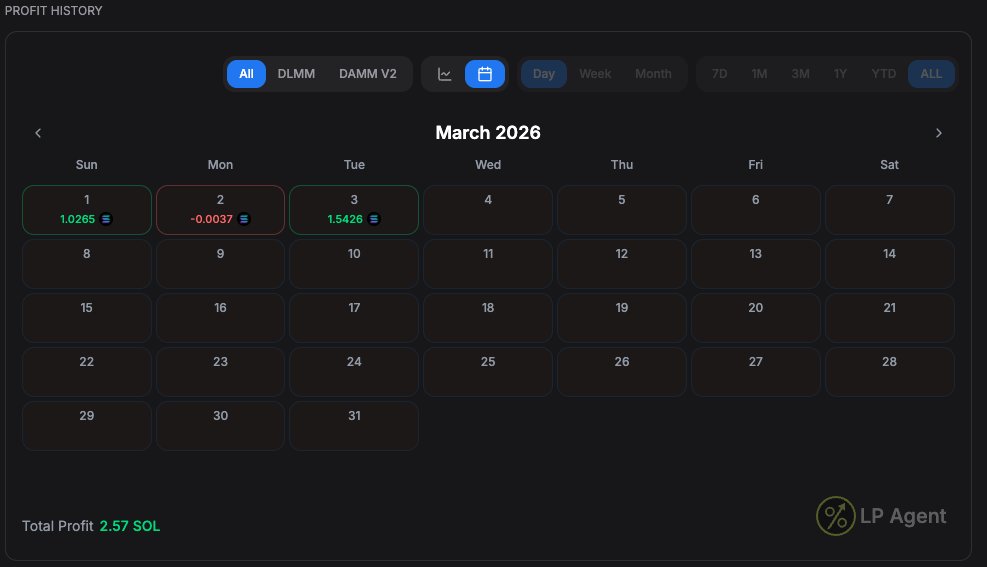This screenshot has width=987, height=567.
Task: Select the calendar view icon
Action: pos(485,74)
